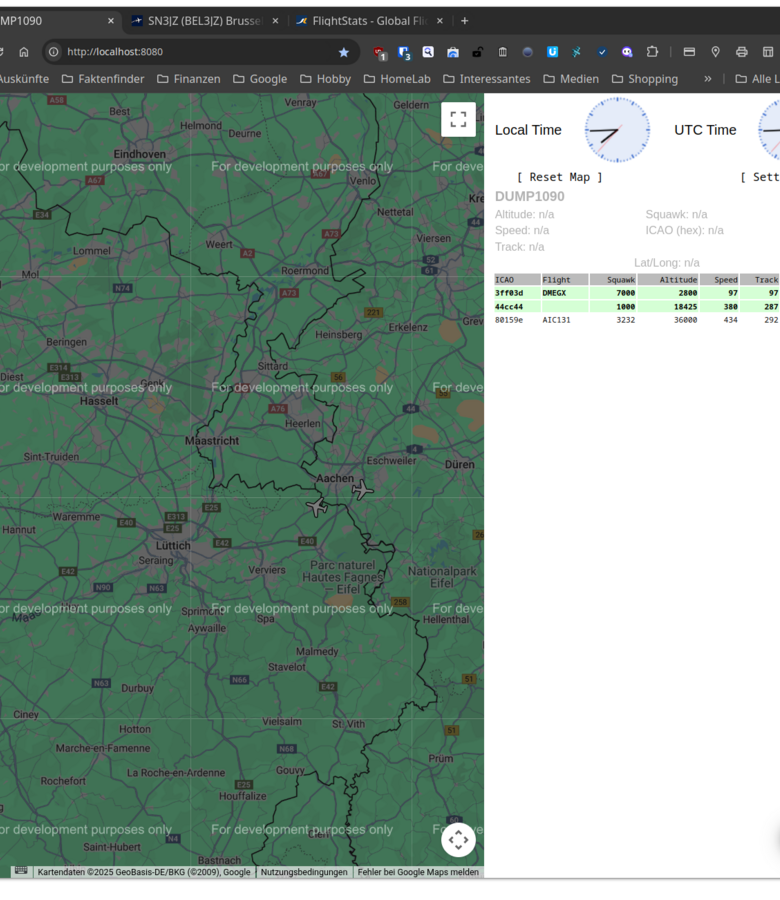Select the airplane icon southwest of Aachen
The image size is (780, 900).
pos(317,507)
